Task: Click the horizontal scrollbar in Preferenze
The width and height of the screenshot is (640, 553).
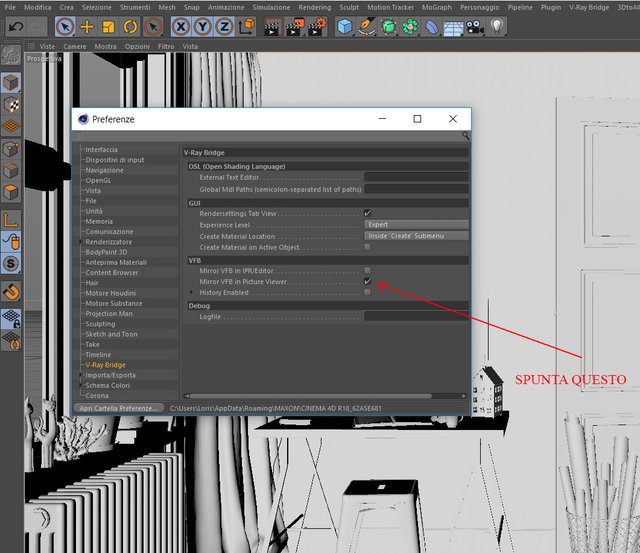Action: click(x=310, y=396)
